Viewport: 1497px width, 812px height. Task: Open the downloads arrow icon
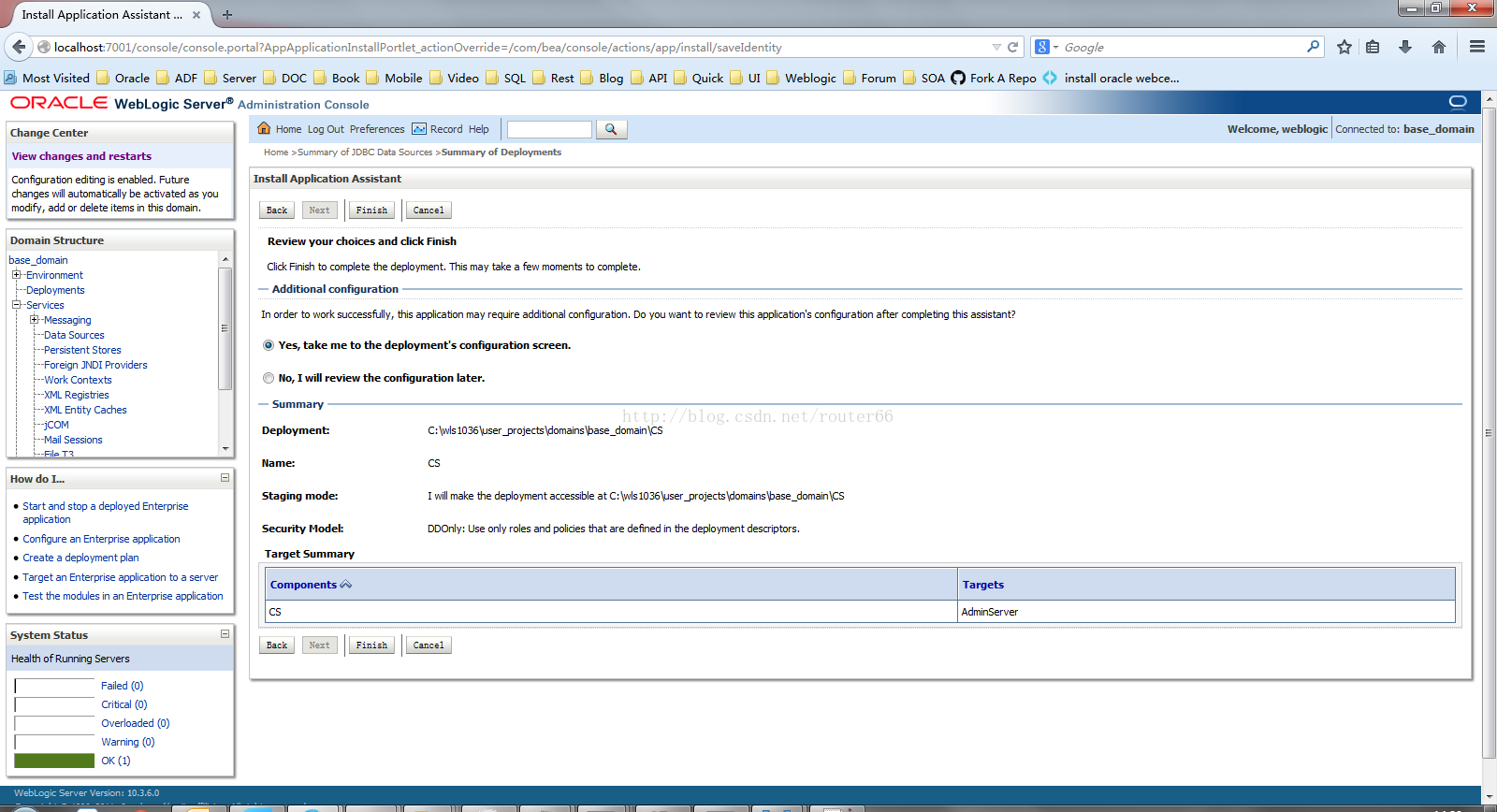click(1405, 47)
